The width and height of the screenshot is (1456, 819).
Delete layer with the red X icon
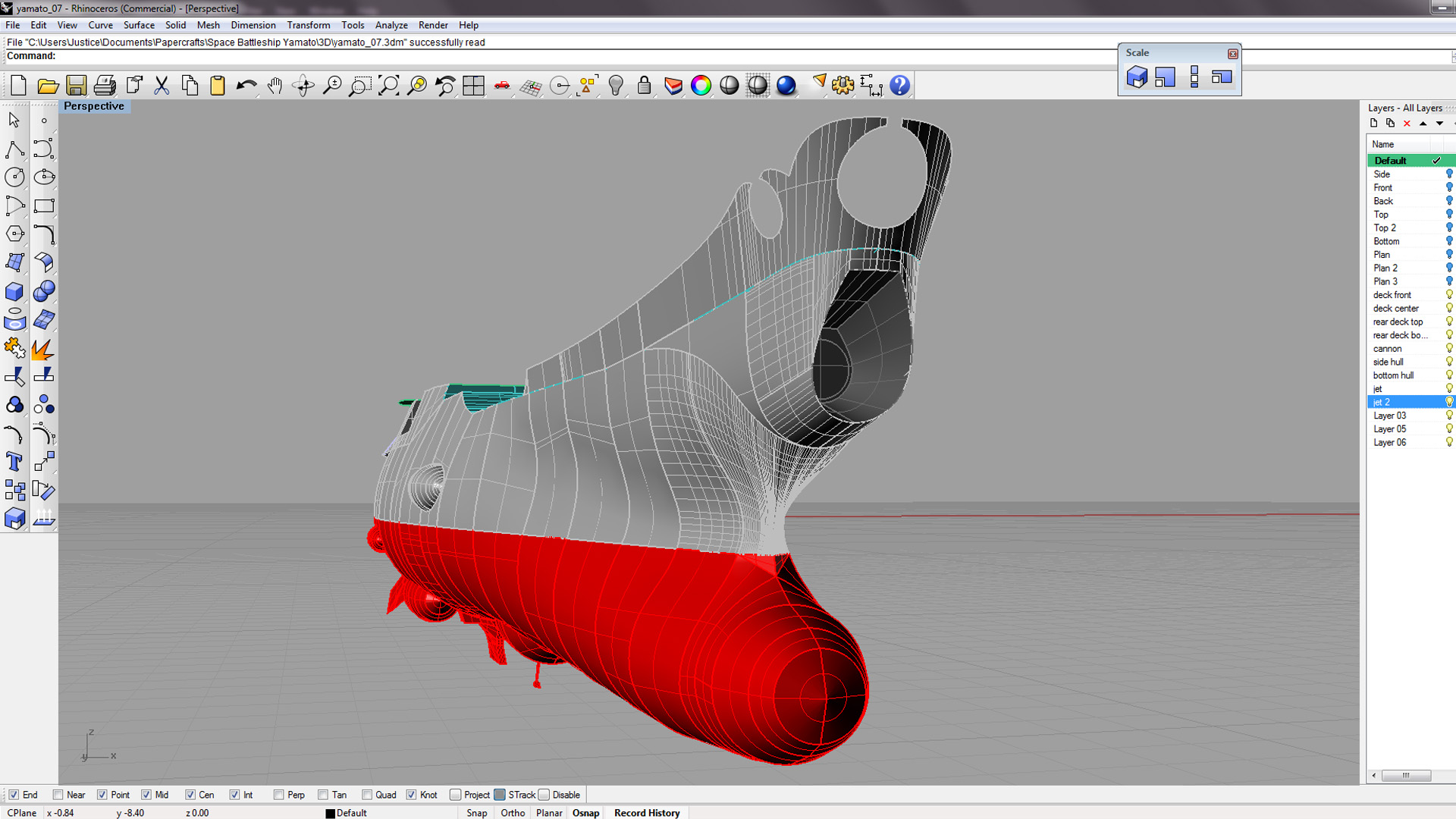1407,124
